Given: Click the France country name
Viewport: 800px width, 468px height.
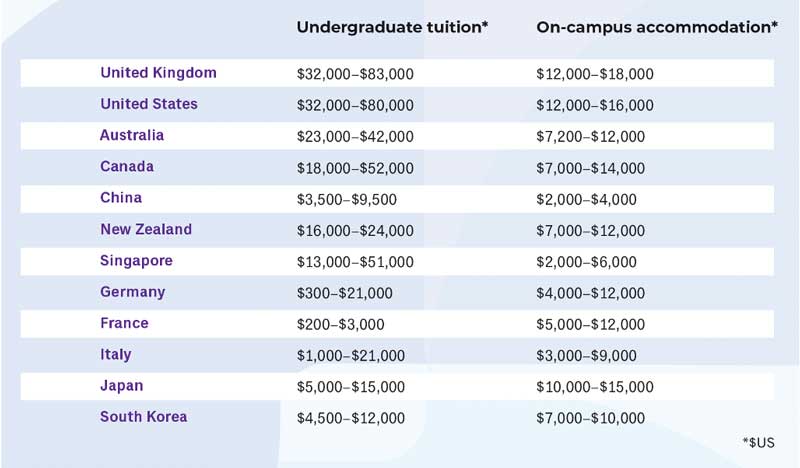Looking at the screenshot, I should [x=124, y=323].
